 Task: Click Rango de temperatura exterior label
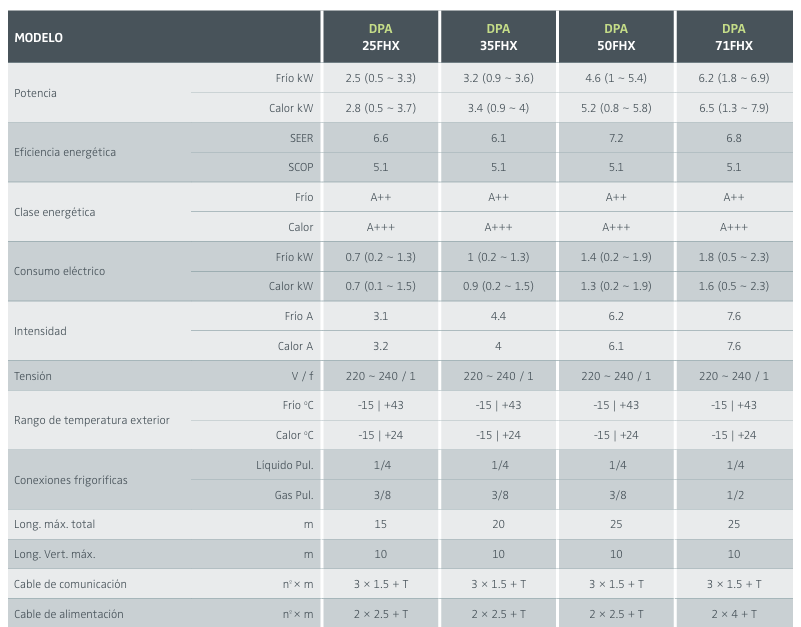(92, 420)
